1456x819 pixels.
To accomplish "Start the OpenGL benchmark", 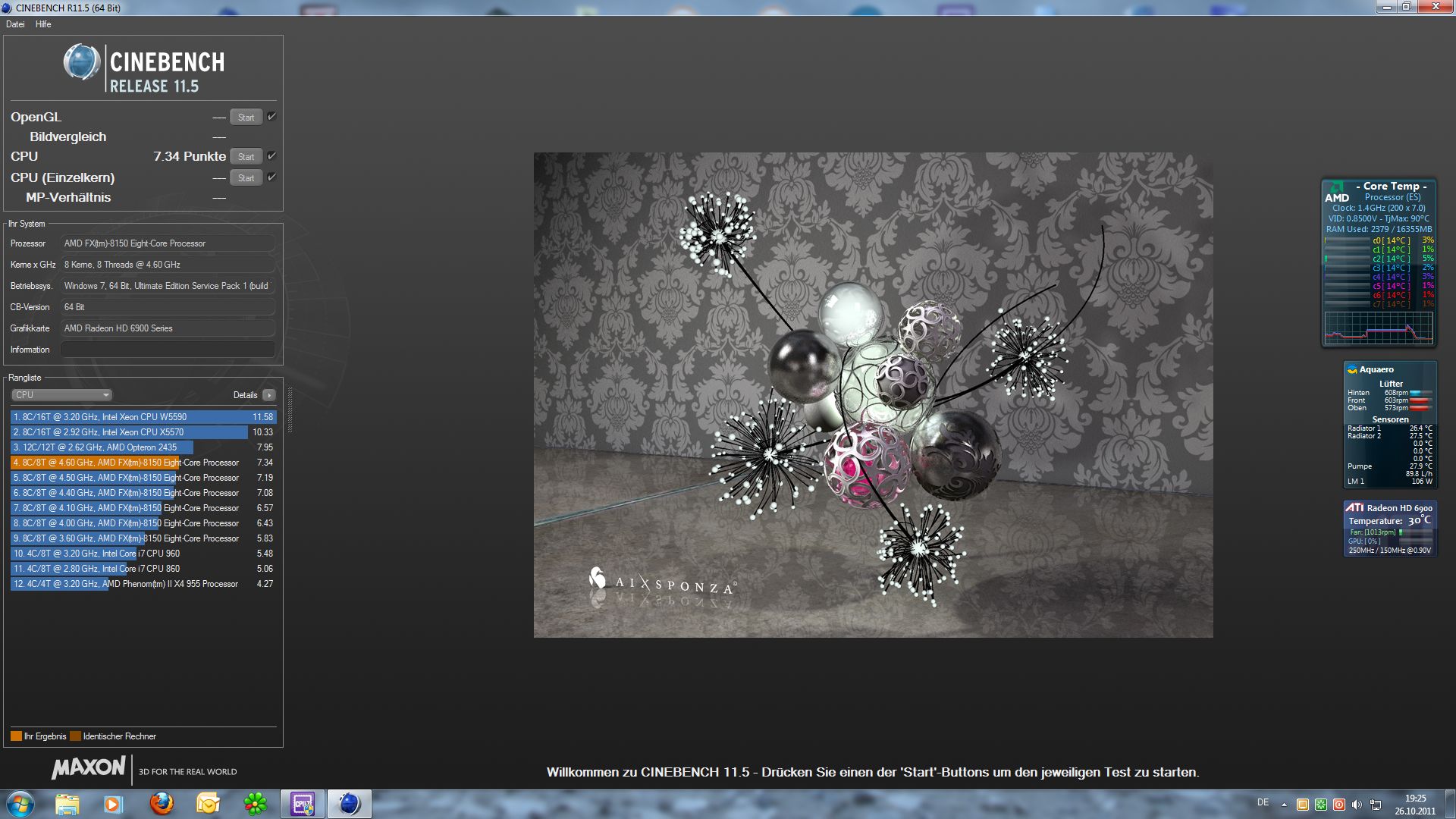I will pyautogui.click(x=246, y=118).
